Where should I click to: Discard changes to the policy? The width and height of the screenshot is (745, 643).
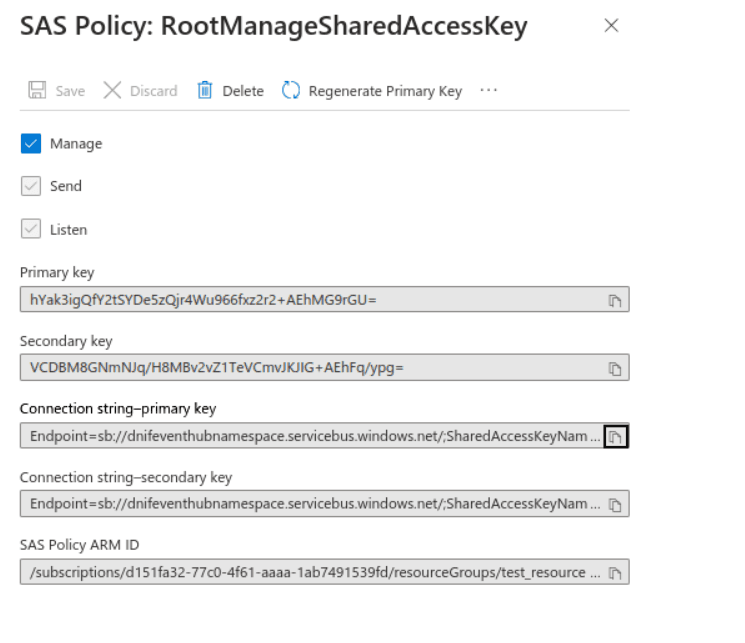click(140, 90)
